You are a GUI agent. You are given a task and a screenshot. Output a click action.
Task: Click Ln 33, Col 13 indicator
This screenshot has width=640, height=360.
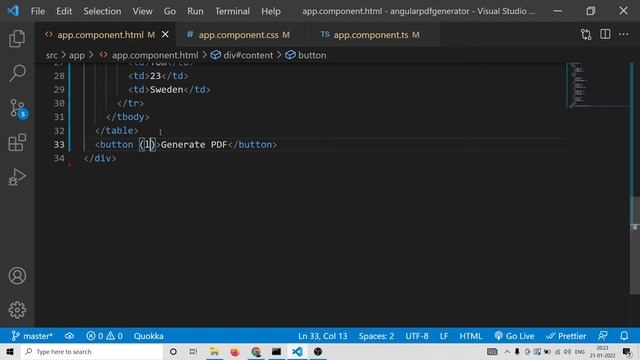coord(322,336)
